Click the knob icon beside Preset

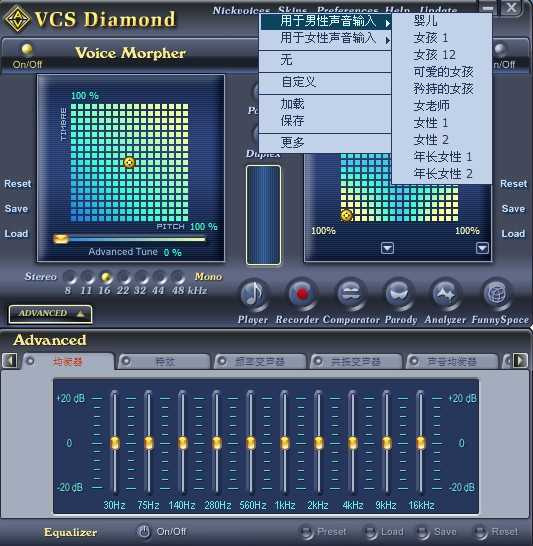pos(307,532)
